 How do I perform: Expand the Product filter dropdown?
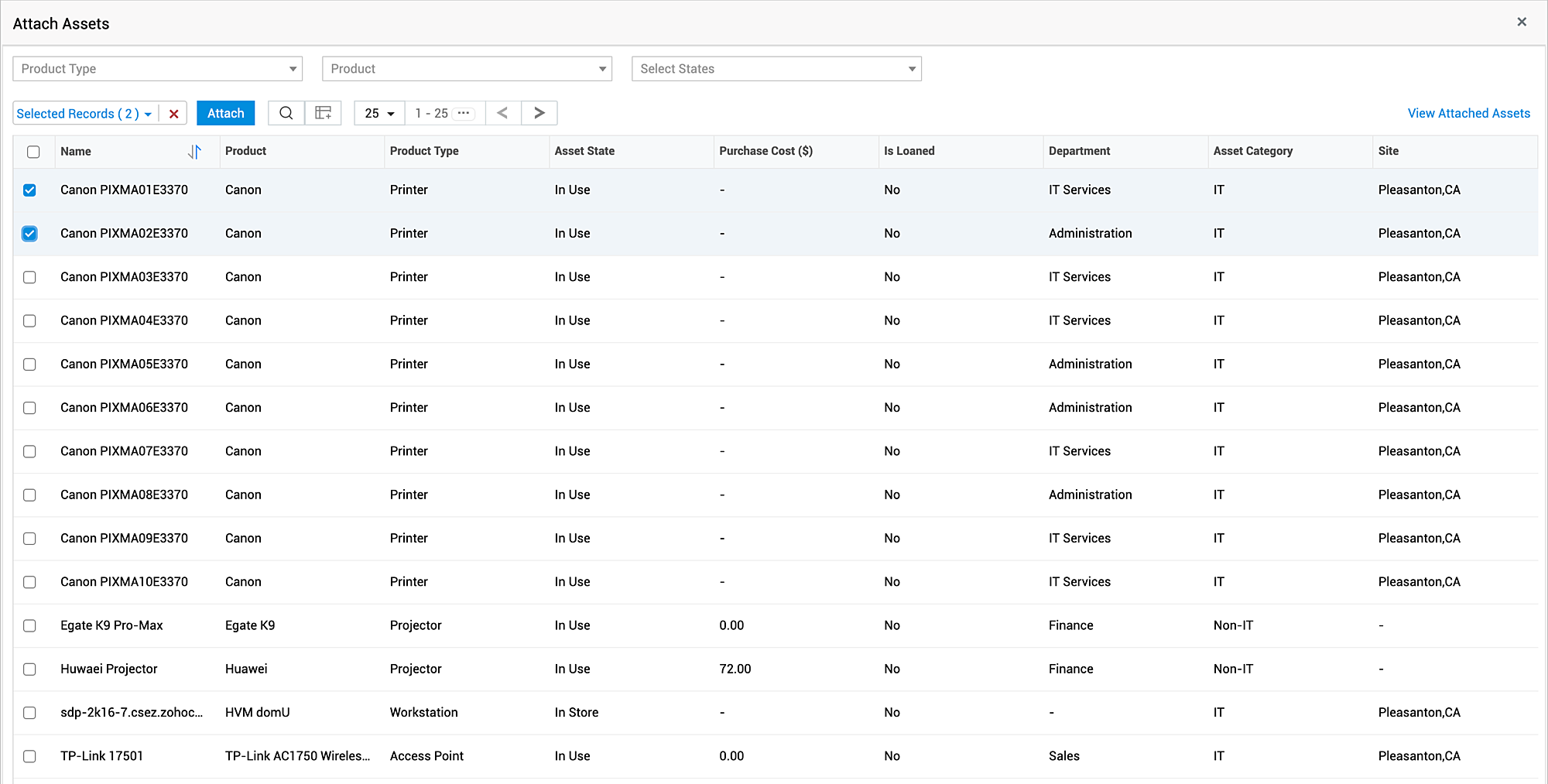[467, 69]
